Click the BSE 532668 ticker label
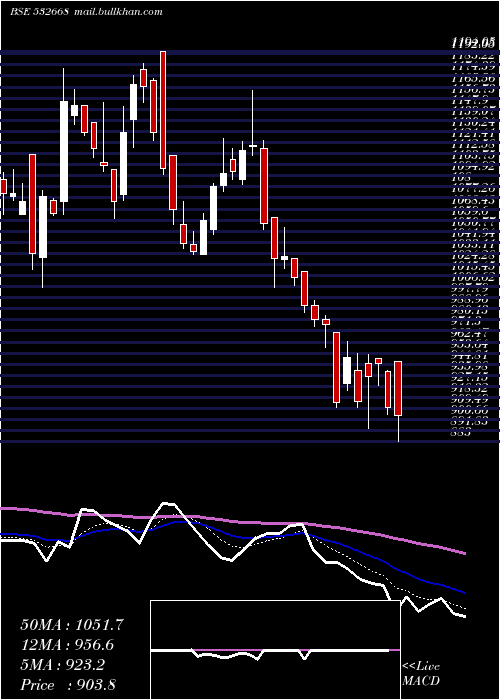 click(39, 12)
